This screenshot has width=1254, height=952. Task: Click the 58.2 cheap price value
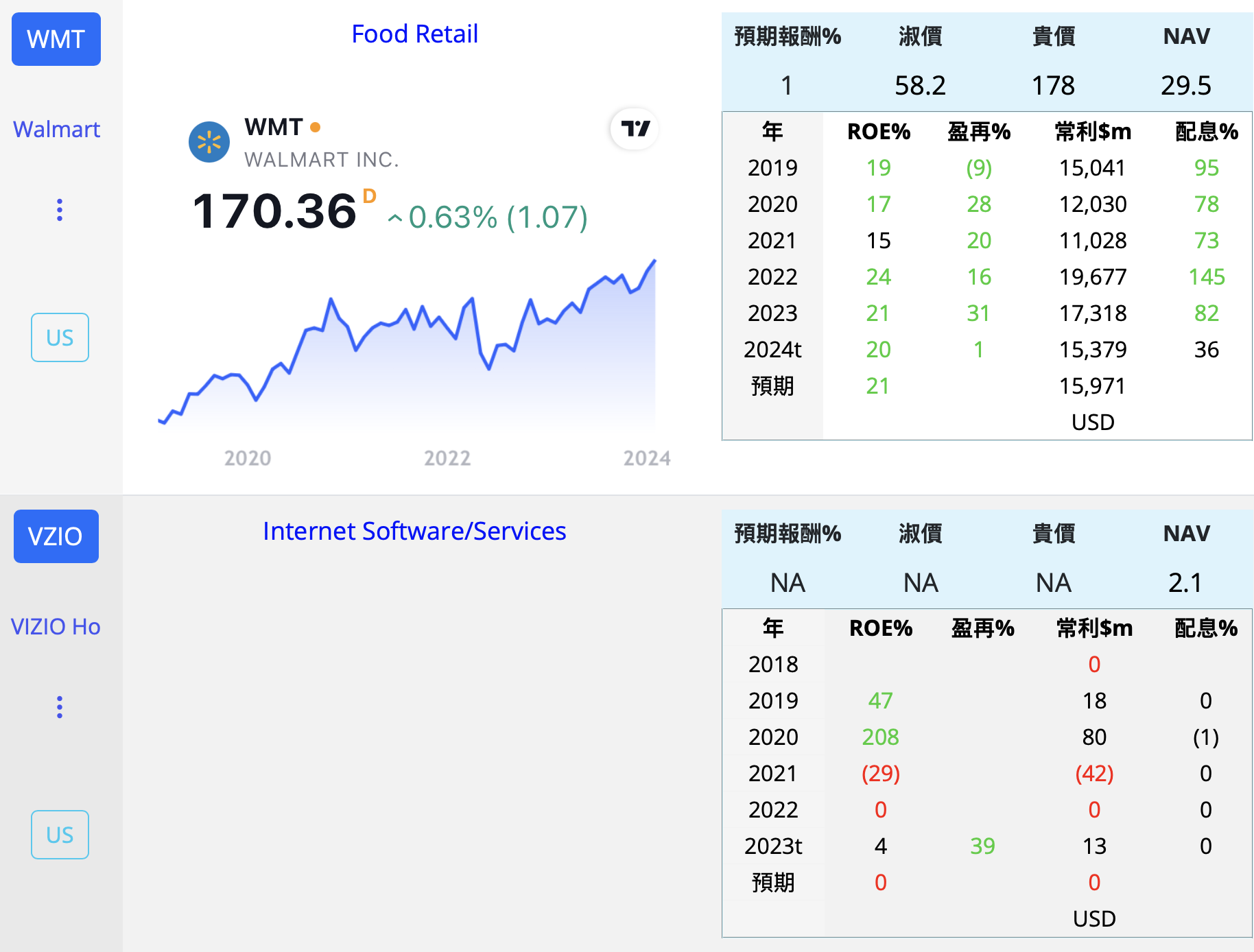click(x=920, y=86)
